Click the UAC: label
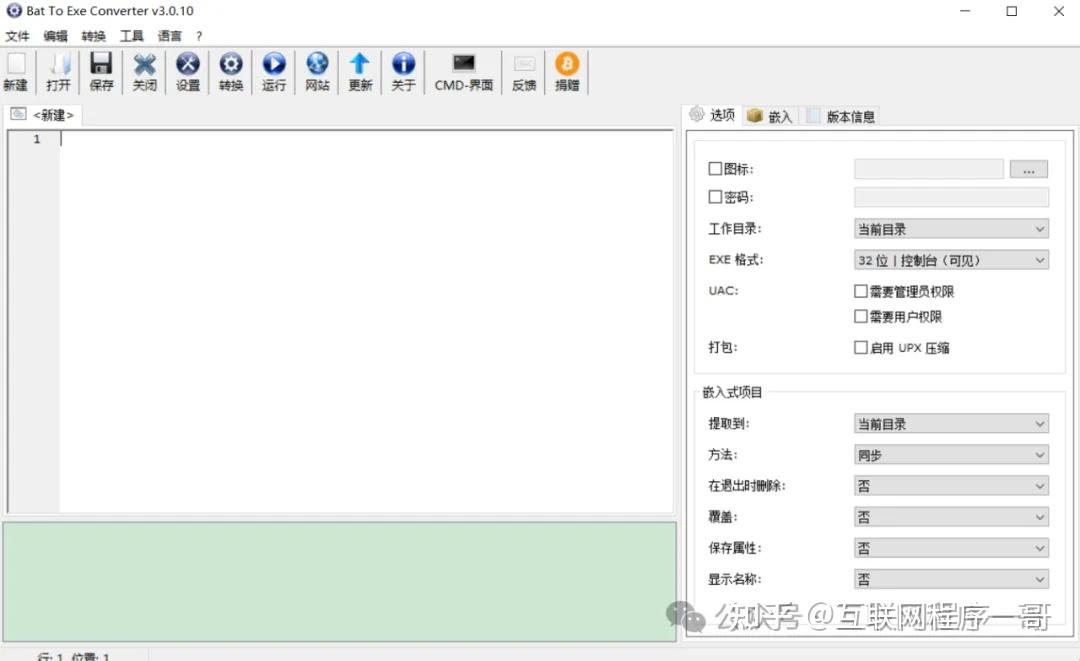1080x661 pixels. click(723, 291)
